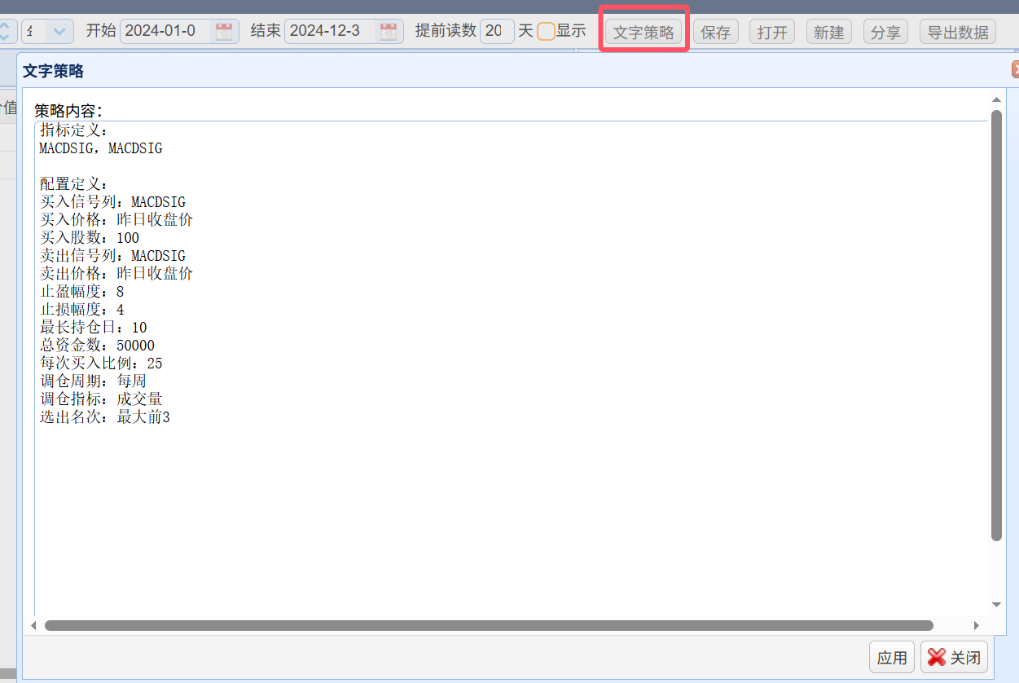This screenshot has height=683, width=1019.
Task: Click the line 'MACDSIG, MACDSIG'
Action: coord(101,148)
